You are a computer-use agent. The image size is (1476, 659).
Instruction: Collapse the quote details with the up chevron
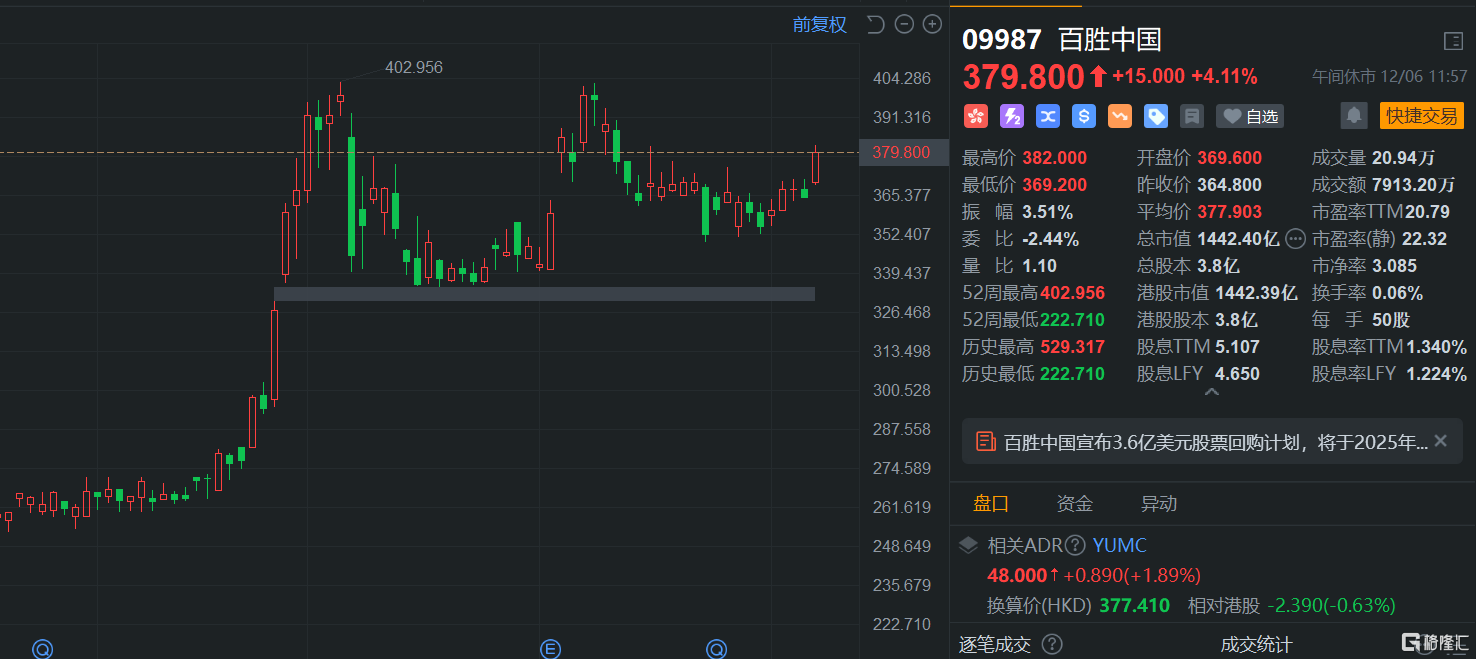1212,393
